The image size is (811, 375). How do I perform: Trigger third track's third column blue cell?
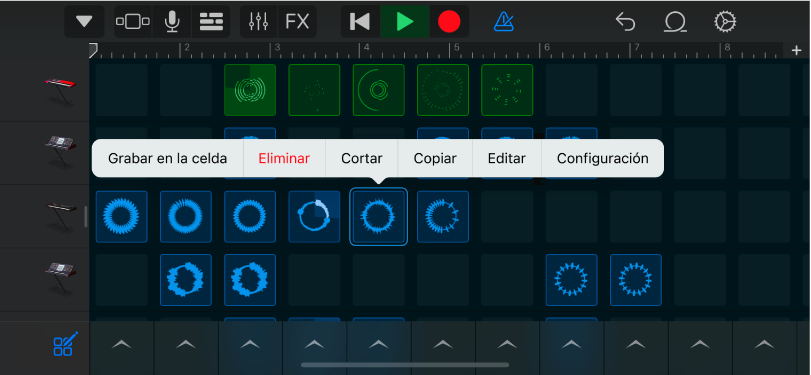pyautogui.click(x=250, y=217)
